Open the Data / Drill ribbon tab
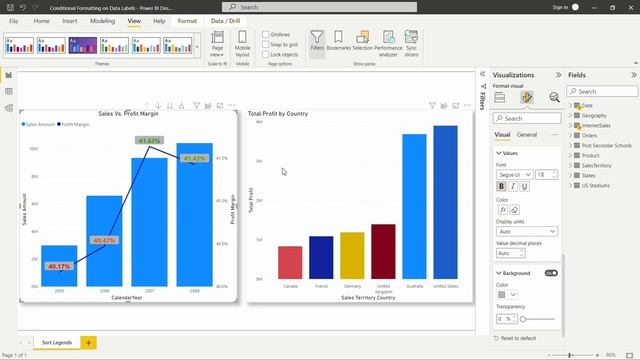This screenshot has width=640, height=360. coord(225,21)
